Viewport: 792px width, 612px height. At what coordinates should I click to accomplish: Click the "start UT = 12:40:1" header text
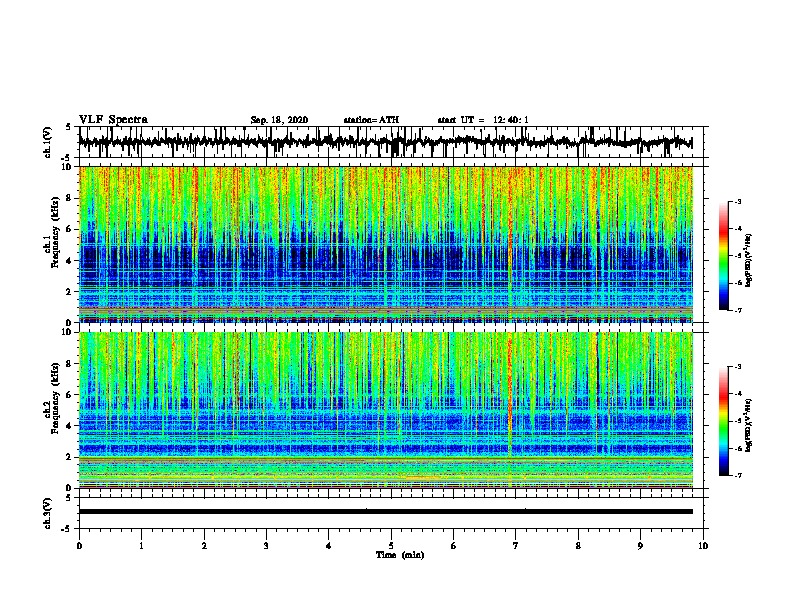482,120
